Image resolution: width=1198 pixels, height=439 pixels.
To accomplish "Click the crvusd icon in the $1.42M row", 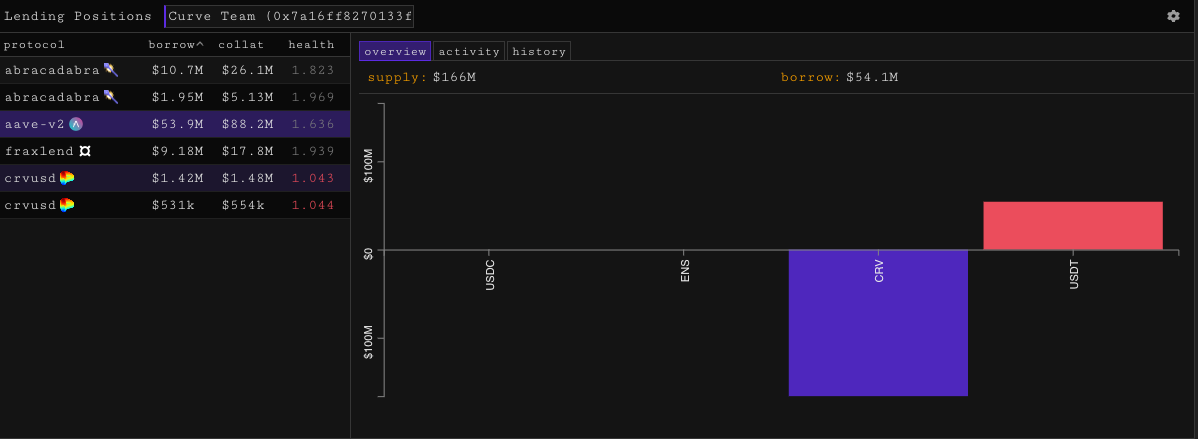I will [x=67, y=178].
